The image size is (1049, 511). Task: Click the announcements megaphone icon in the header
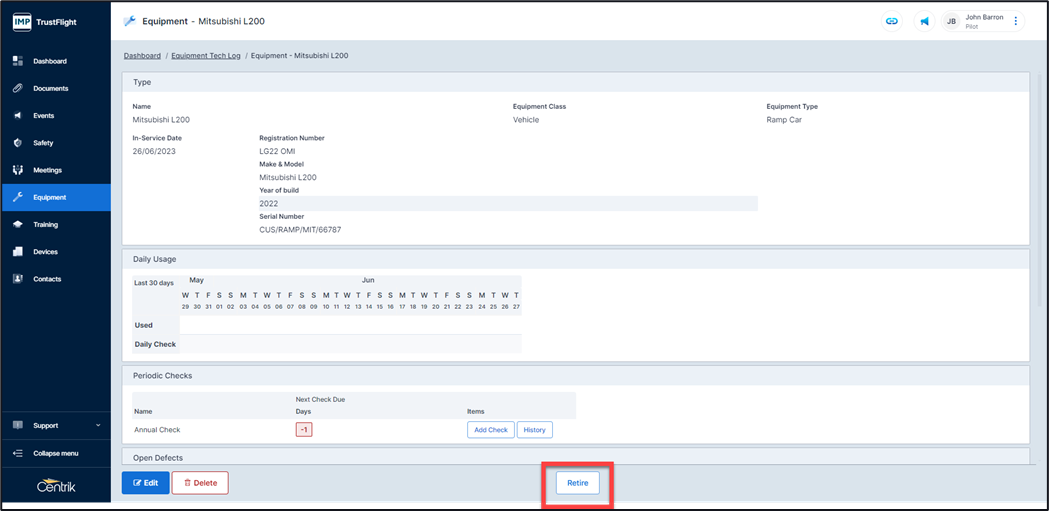click(924, 21)
